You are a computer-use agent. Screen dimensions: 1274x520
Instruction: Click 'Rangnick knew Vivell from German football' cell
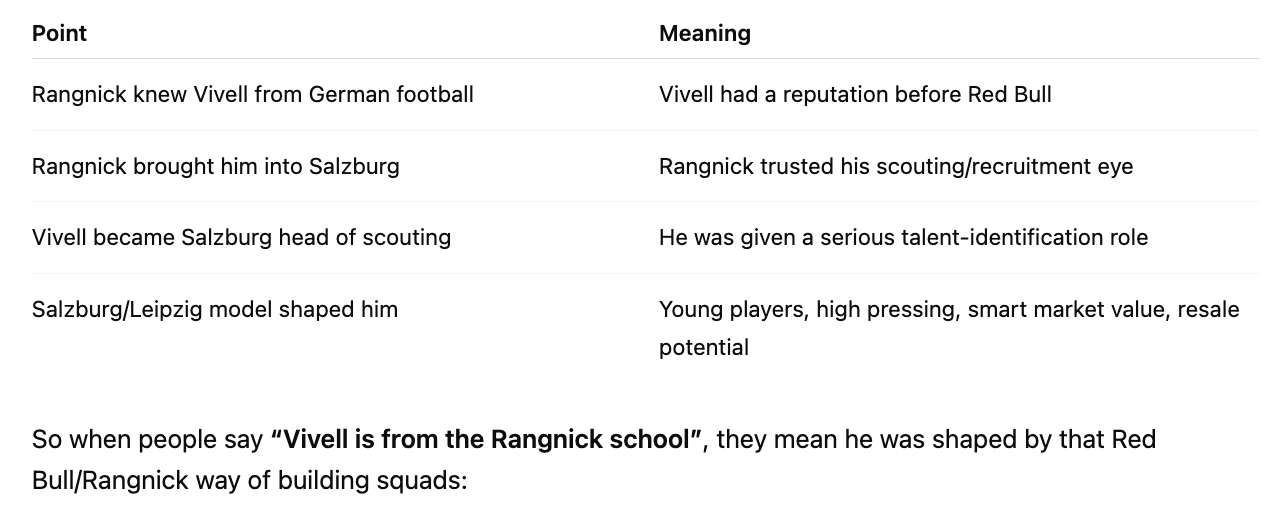tap(253, 94)
